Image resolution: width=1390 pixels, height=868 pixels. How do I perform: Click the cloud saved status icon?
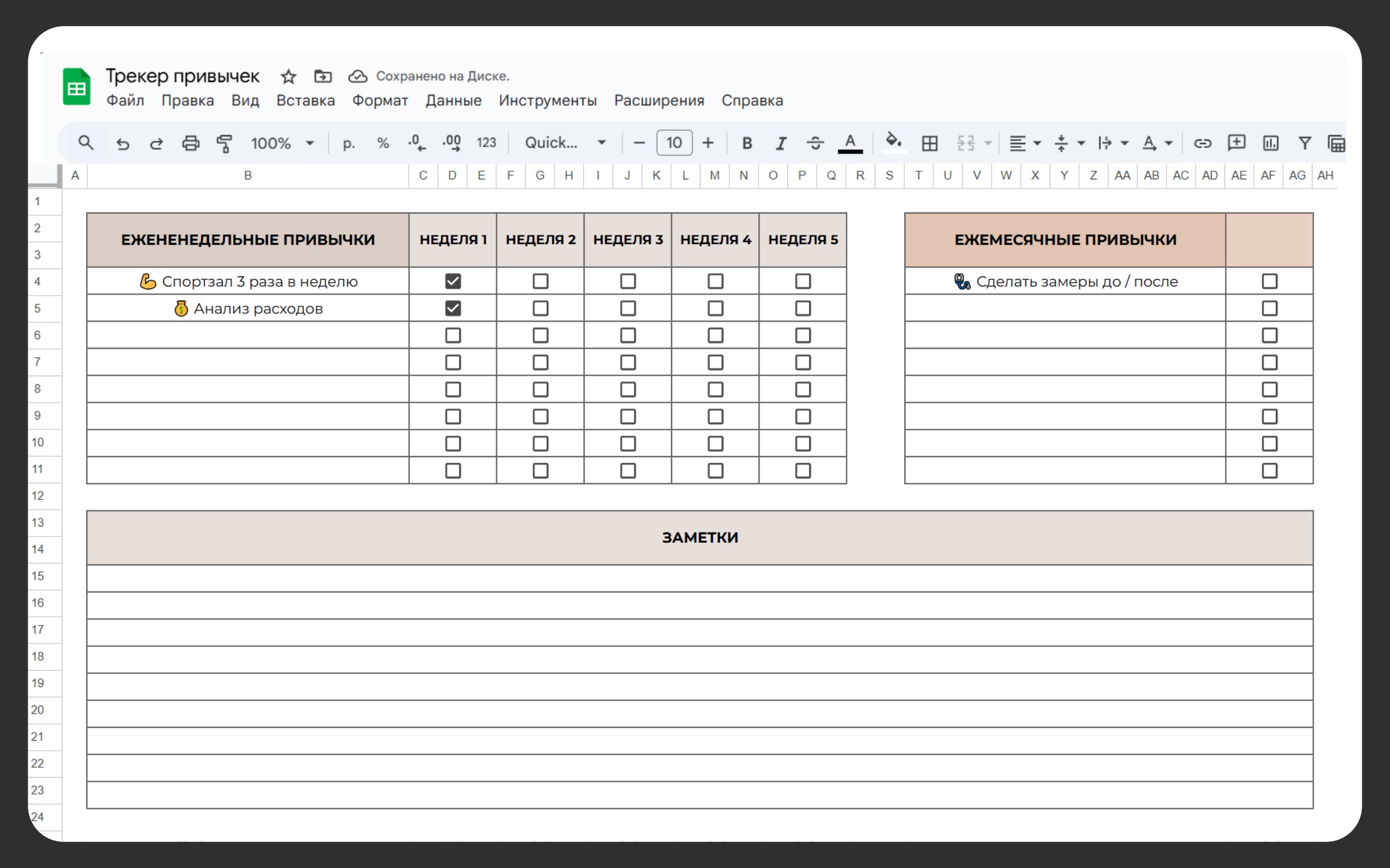point(358,76)
